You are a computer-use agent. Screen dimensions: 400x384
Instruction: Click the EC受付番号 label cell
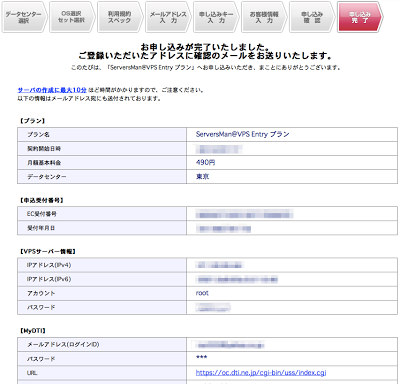102,214
